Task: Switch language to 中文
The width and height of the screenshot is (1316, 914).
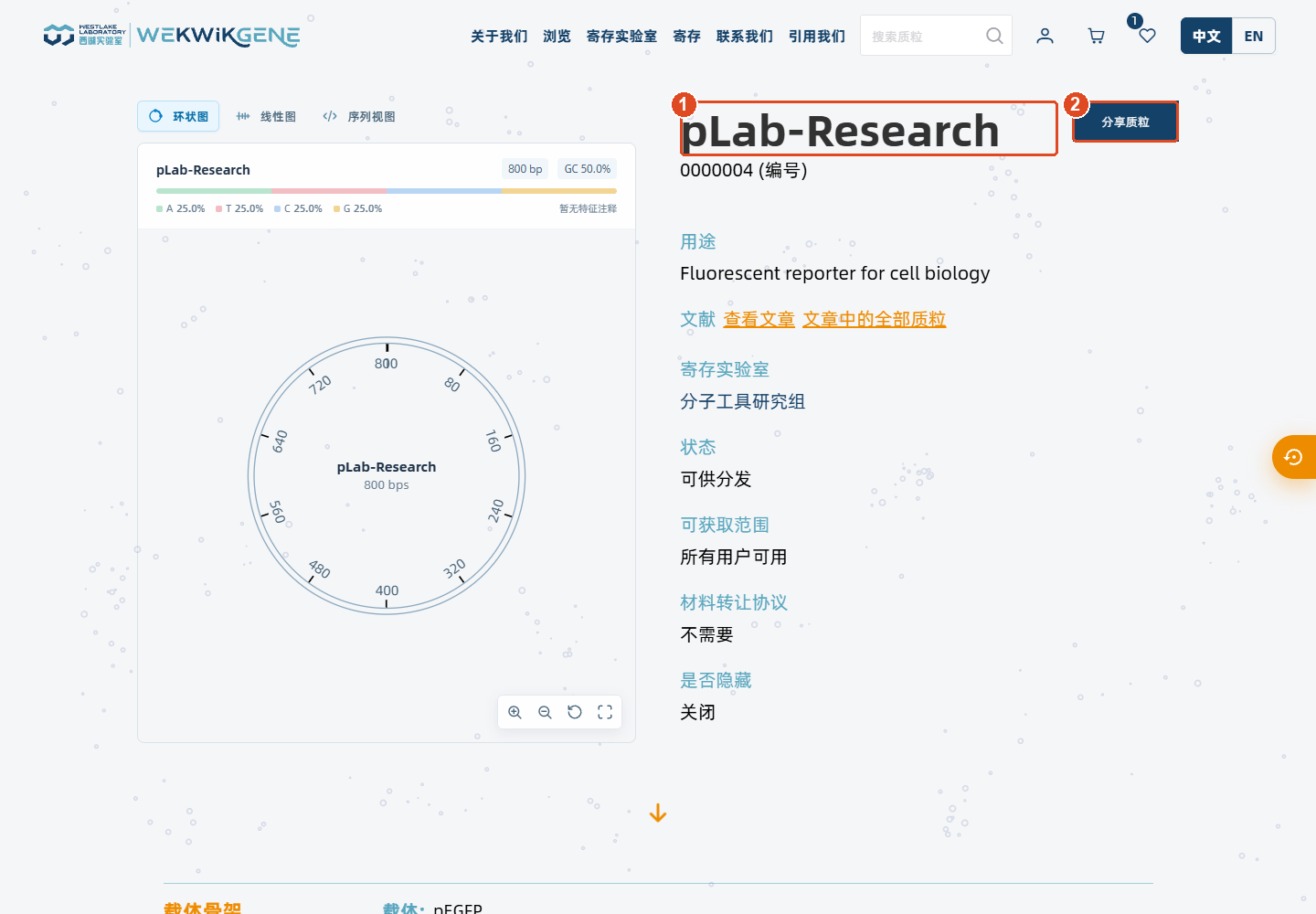Action: [1206, 36]
